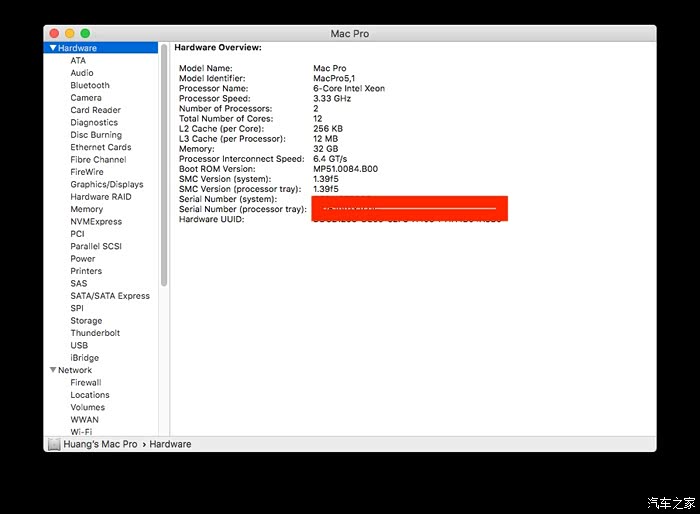The image size is (700, 514).
Task: Click Hardware breadcrumb in path bar
Action: click(x=170, y=444)
